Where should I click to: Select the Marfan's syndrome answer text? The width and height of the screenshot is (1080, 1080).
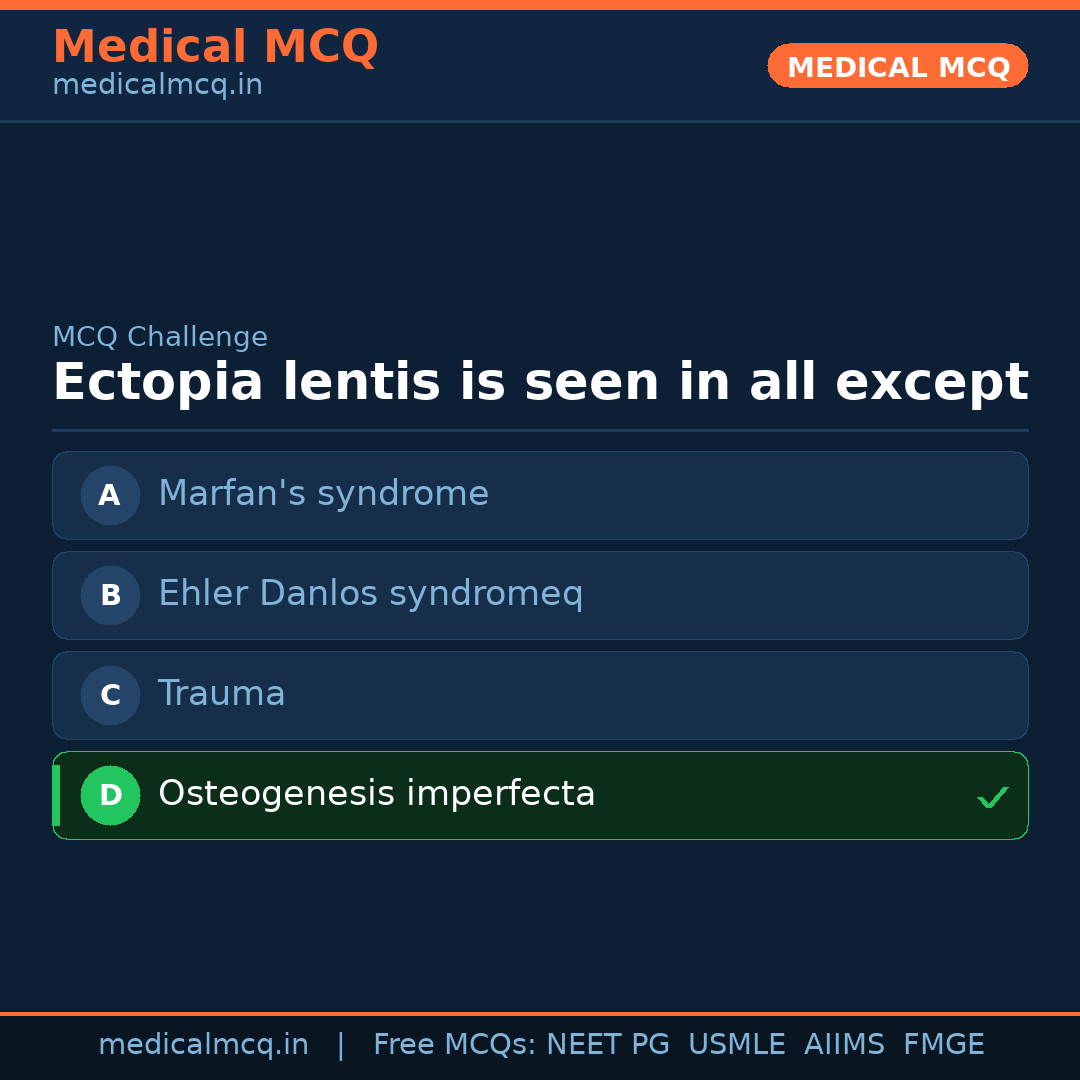point(323,494)
